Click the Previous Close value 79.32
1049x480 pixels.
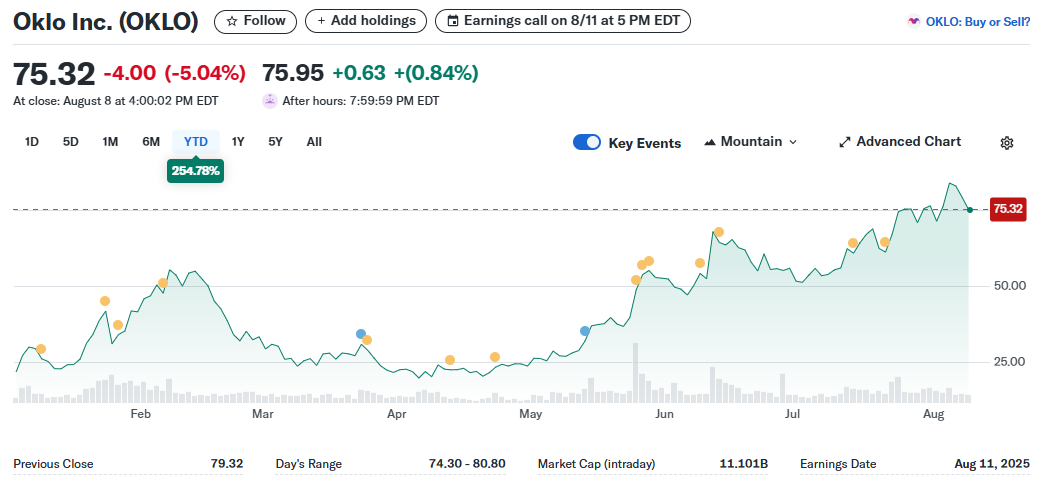[225, 464]
